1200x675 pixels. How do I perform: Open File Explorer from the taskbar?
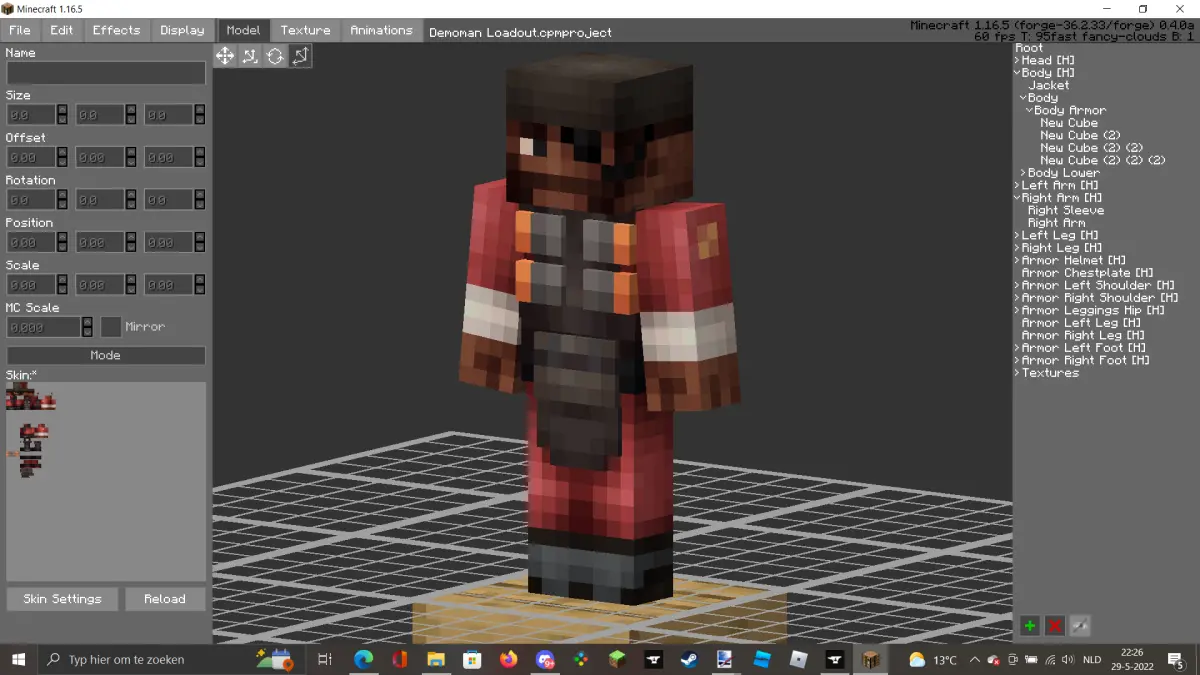(435, 659)
